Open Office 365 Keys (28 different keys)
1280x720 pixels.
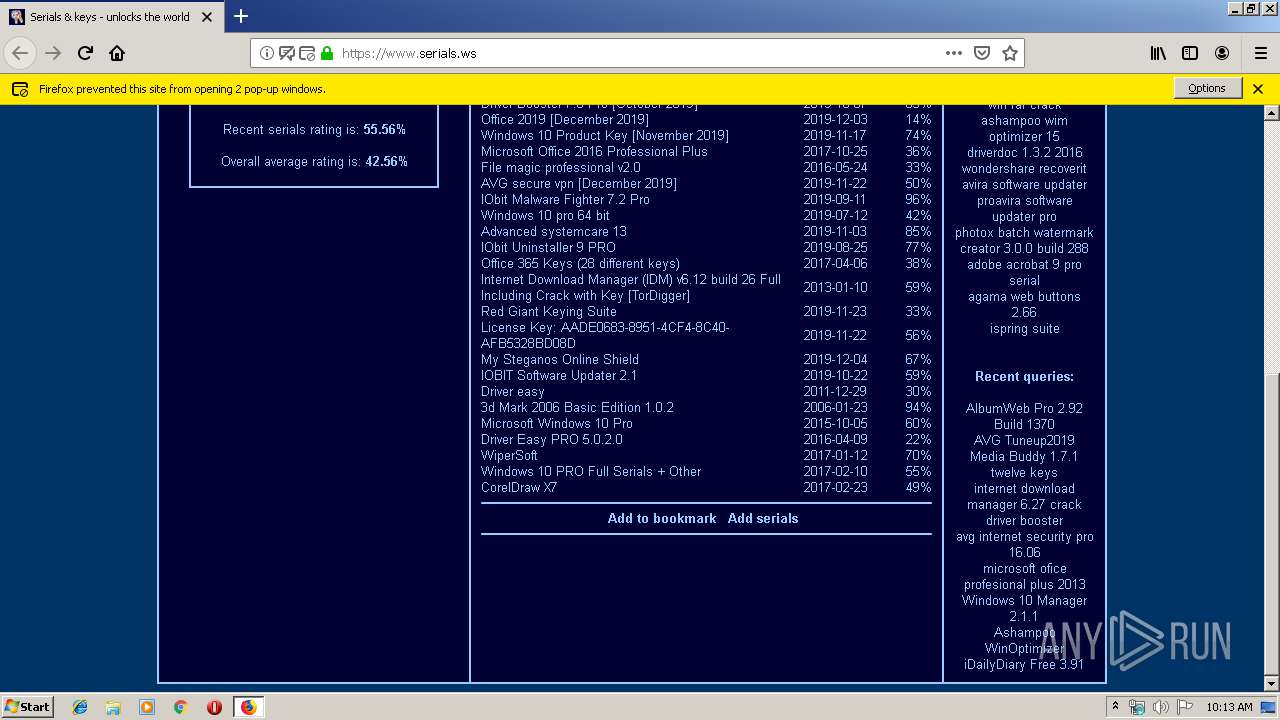coord(580,263)
